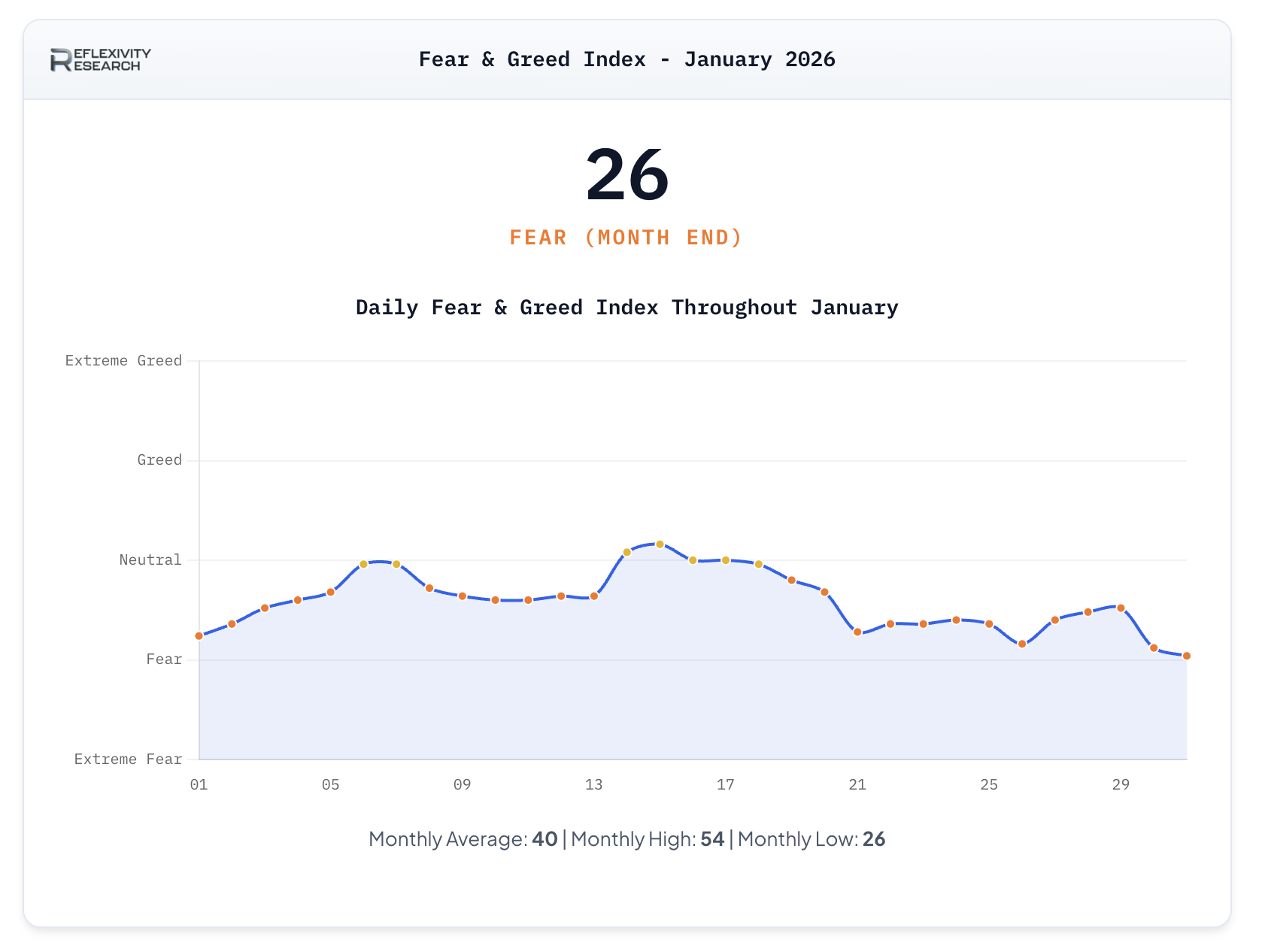Image resolution: width=1262 pixels, height=952 pixels.
Task: Click the Monthly Average 40 statistic
Action: click(463, 839)
